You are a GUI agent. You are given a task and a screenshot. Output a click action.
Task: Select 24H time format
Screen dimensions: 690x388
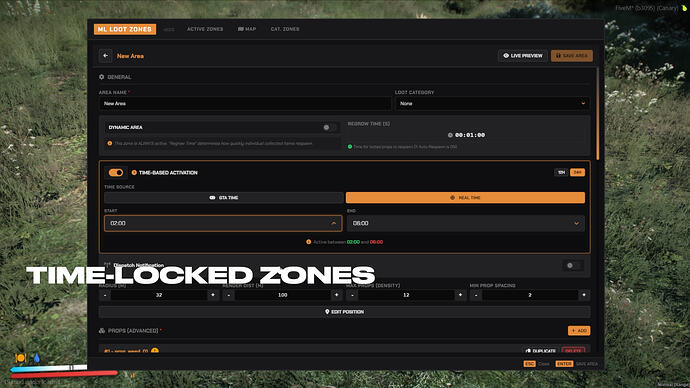pos(577,172)
